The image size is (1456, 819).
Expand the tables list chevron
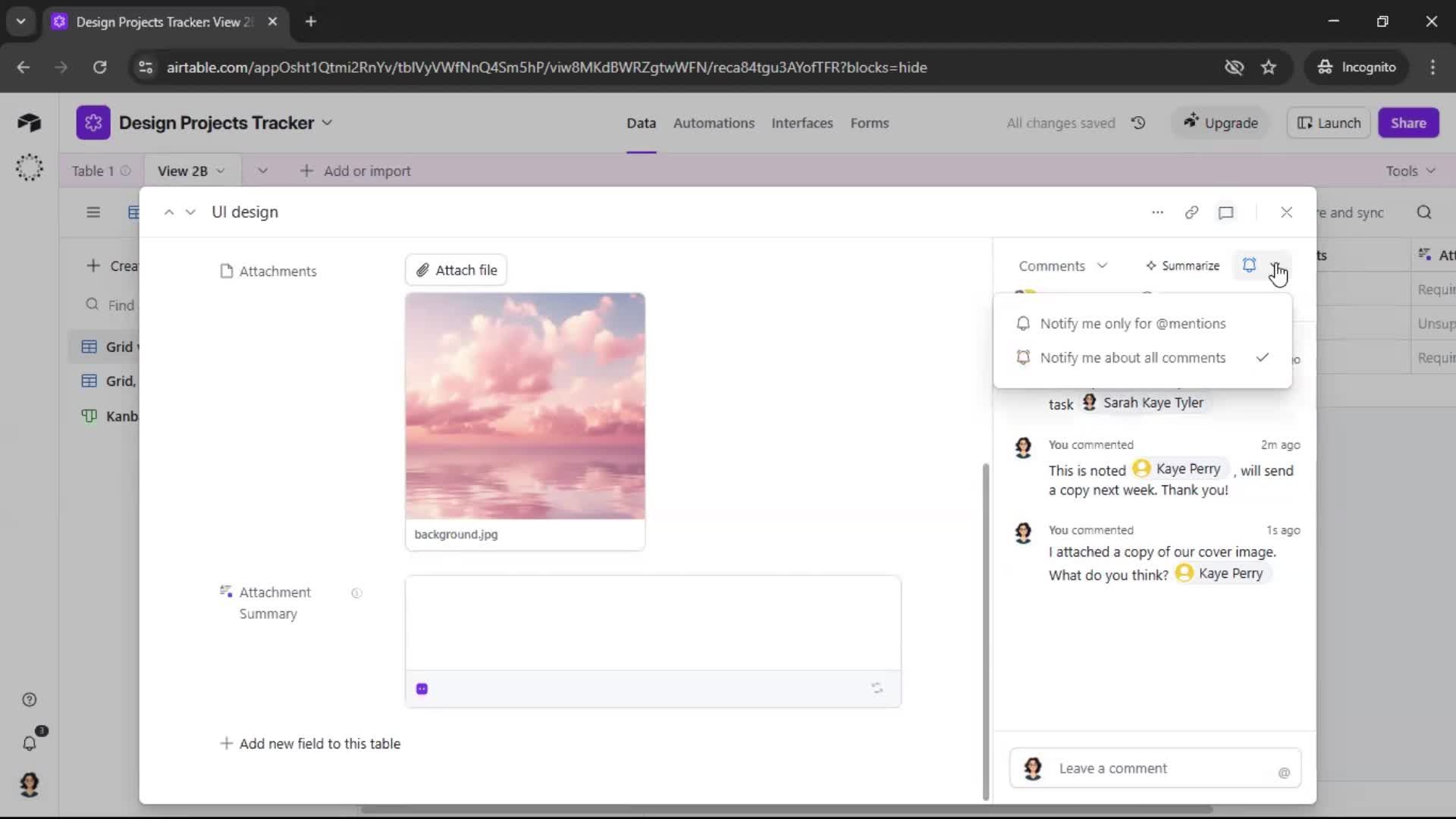(262, 171)
